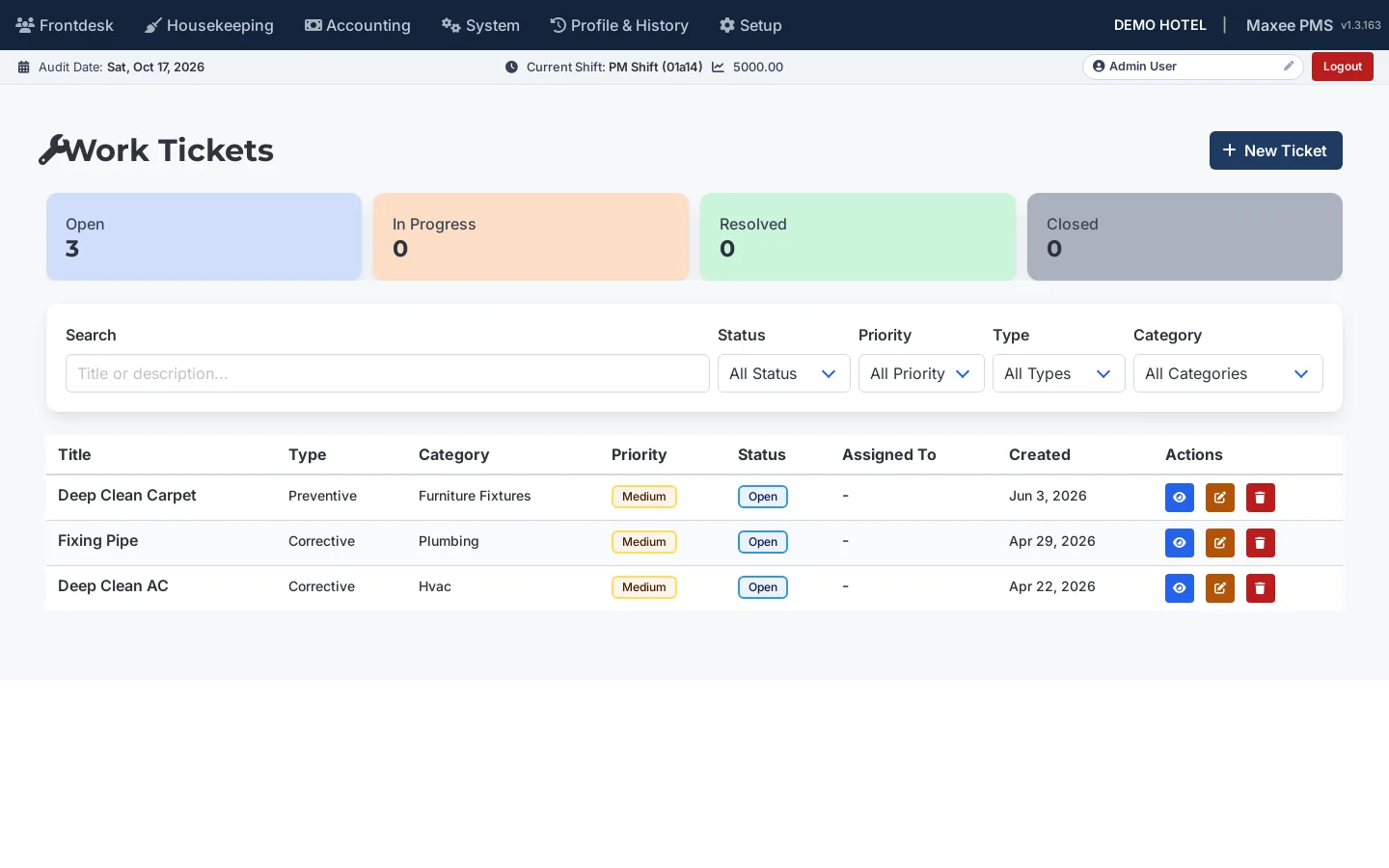Open the Frontdesk menu
Image resolution: width=1389 pixels, height=868 pixels.
[x=65, y=25]
